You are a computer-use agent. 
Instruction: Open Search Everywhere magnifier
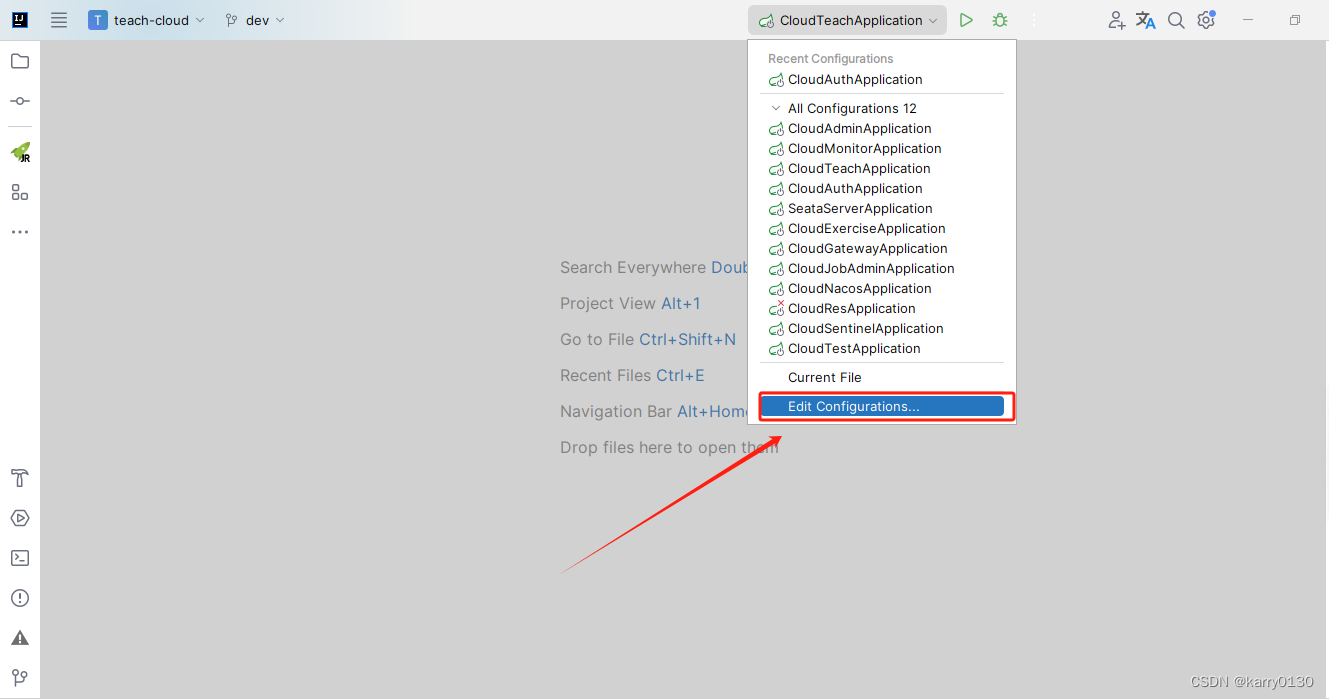[x=1176, y=19]
